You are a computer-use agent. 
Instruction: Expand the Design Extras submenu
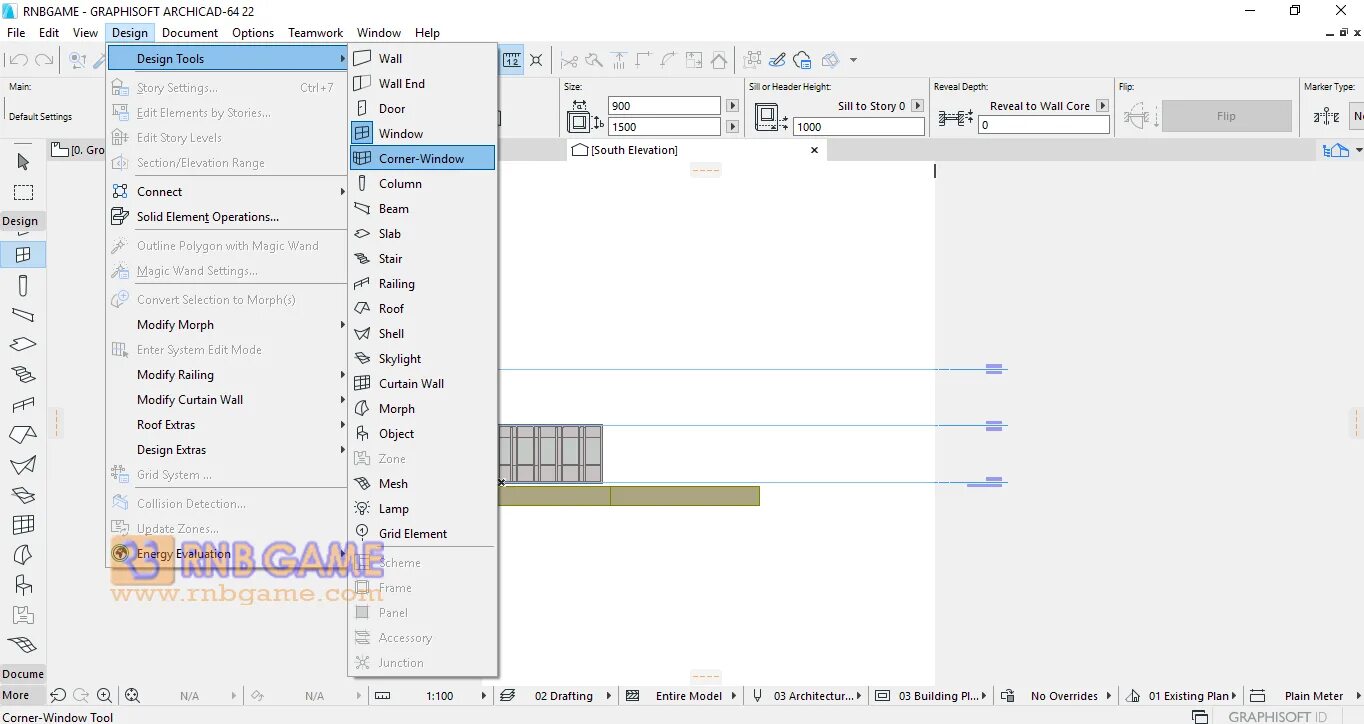(x=227, y=449)
